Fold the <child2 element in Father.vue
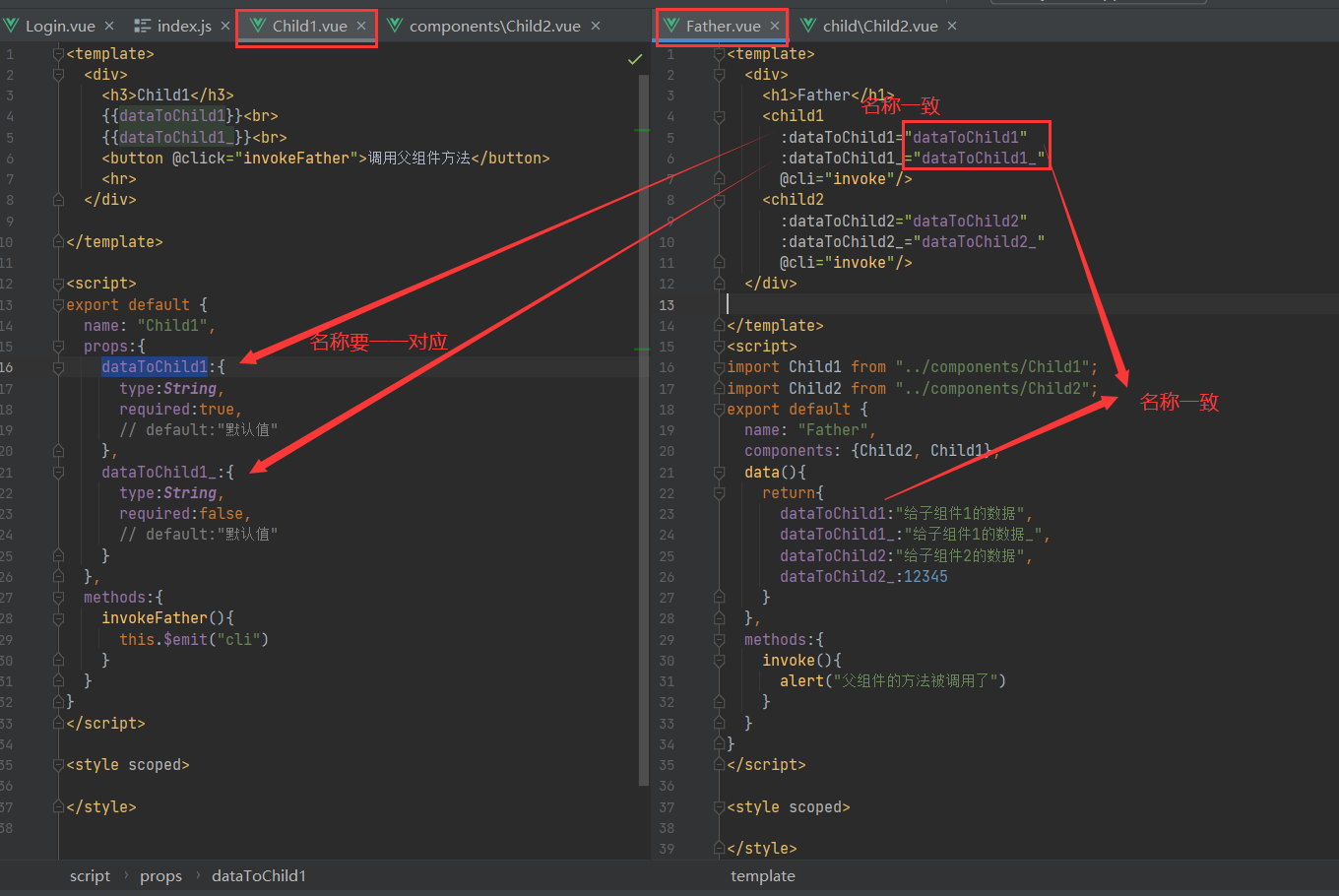Screen dimensions: 1339x896 pos(719,200)
